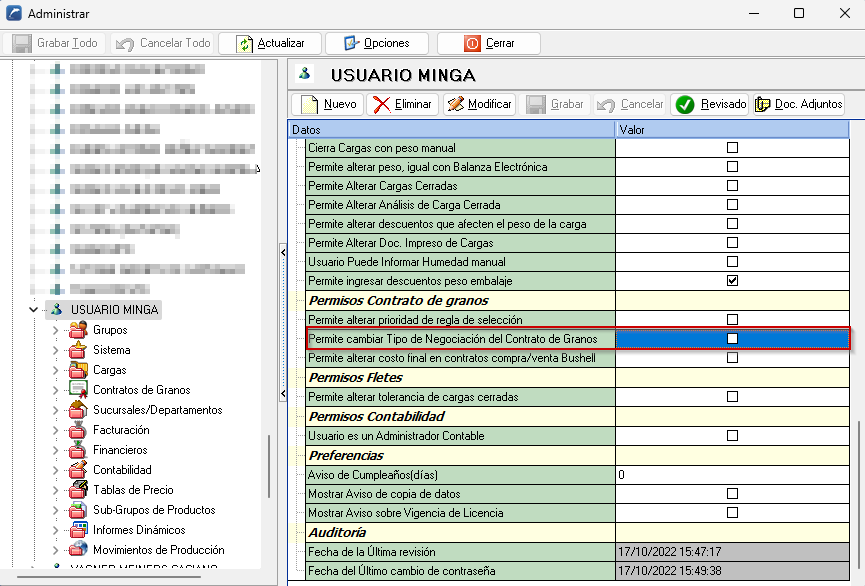Click the Opciones button
The height and width of the screenshot is (586, 865).
pos(377,44)
